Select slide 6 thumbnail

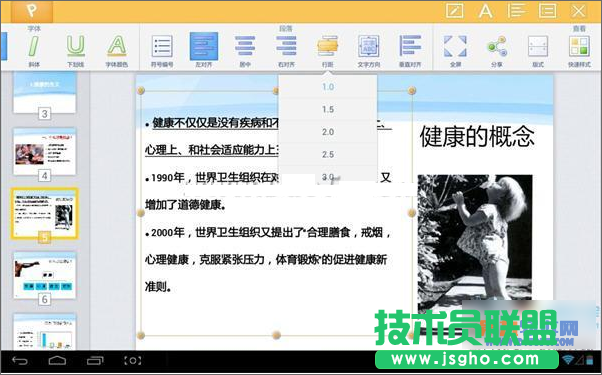[45, 275]
